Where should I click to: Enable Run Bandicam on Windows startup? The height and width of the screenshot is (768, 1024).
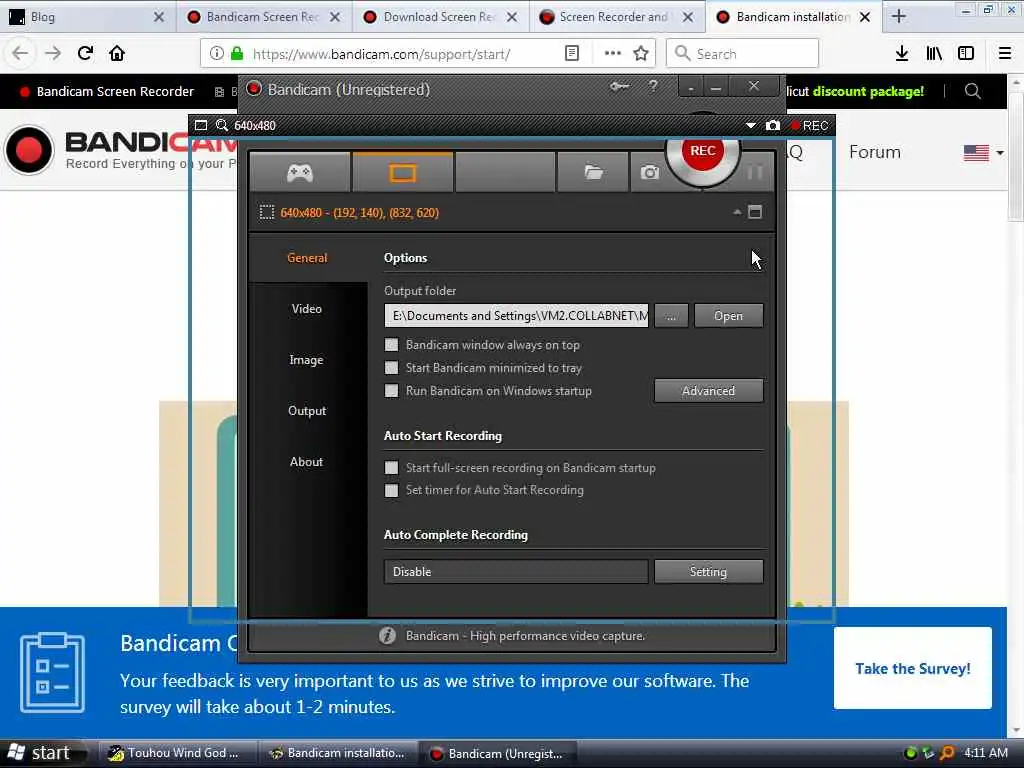click(391, 391)
